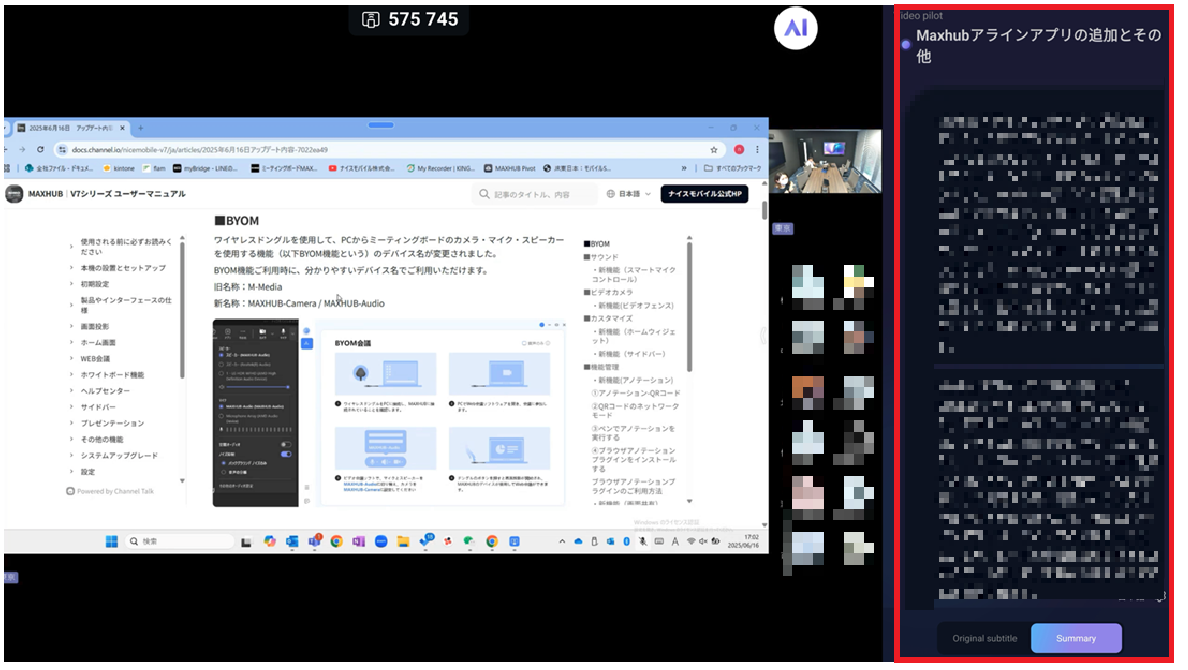This screenshot has width=1188, height=670.
Task: Click the magnifier icon in article search
Action: tap(484, 194)
